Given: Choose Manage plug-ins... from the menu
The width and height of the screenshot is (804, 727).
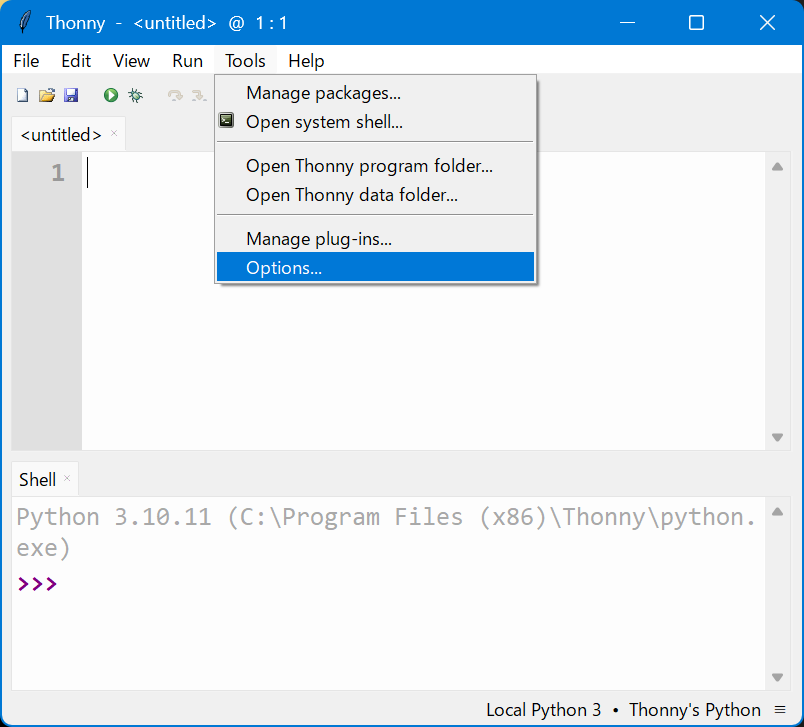Looking at the screenshot, I should pos(375,239).
